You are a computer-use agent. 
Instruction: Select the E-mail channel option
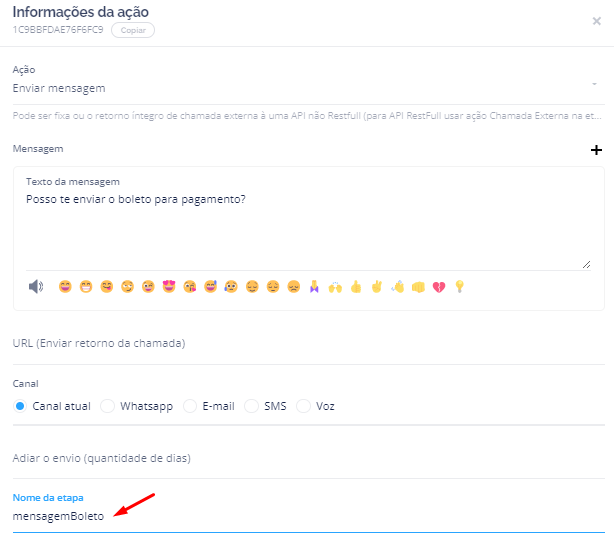tap(190, 406)
